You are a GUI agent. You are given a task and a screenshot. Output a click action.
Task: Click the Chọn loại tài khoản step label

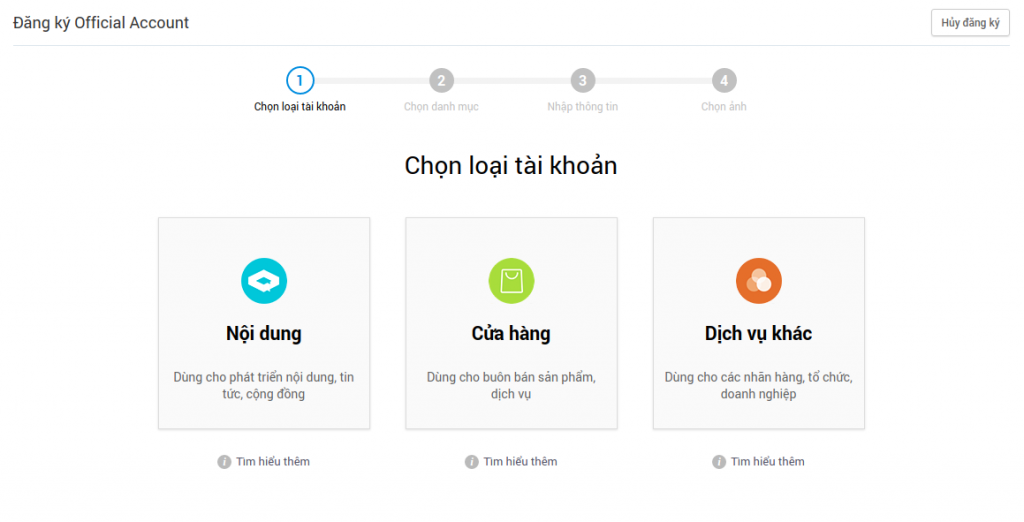[300, 106]
